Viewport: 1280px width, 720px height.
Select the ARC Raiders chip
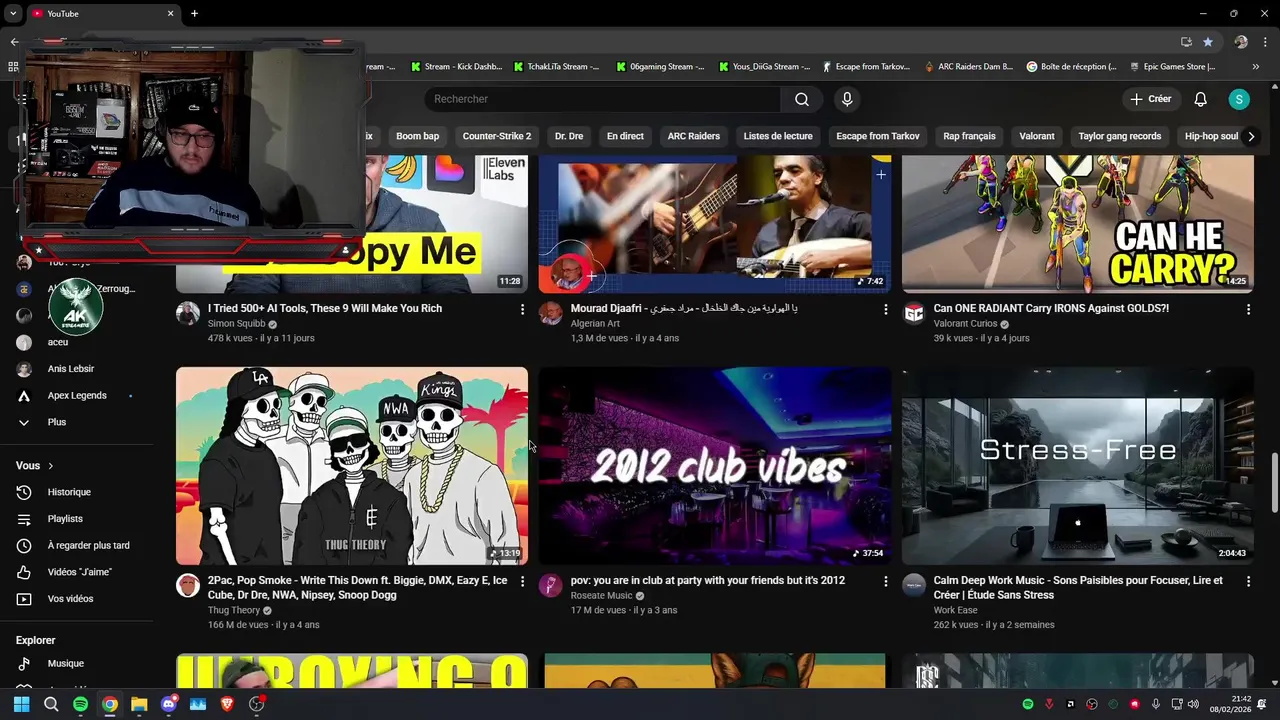(694, 136)
